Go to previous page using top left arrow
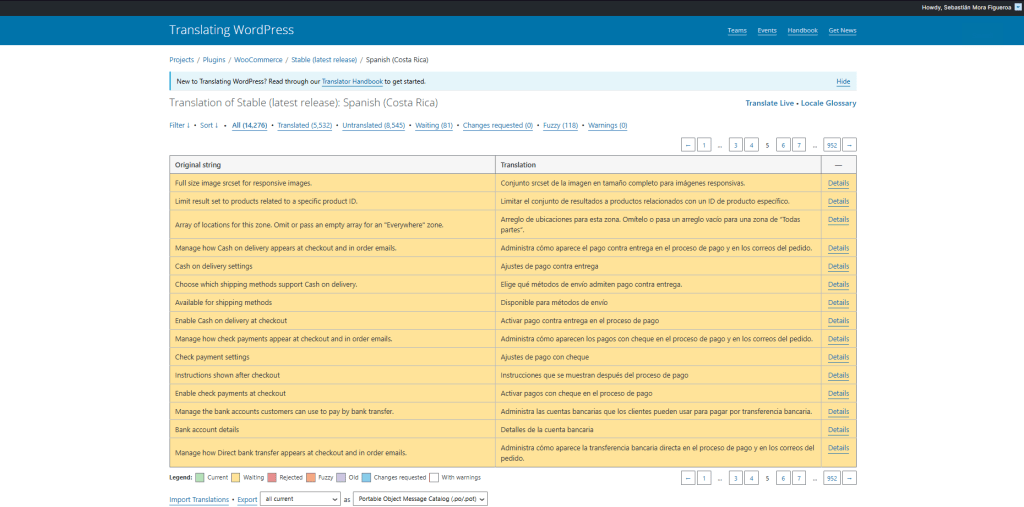Screen dimensions: 1024x507 (688, 145)
